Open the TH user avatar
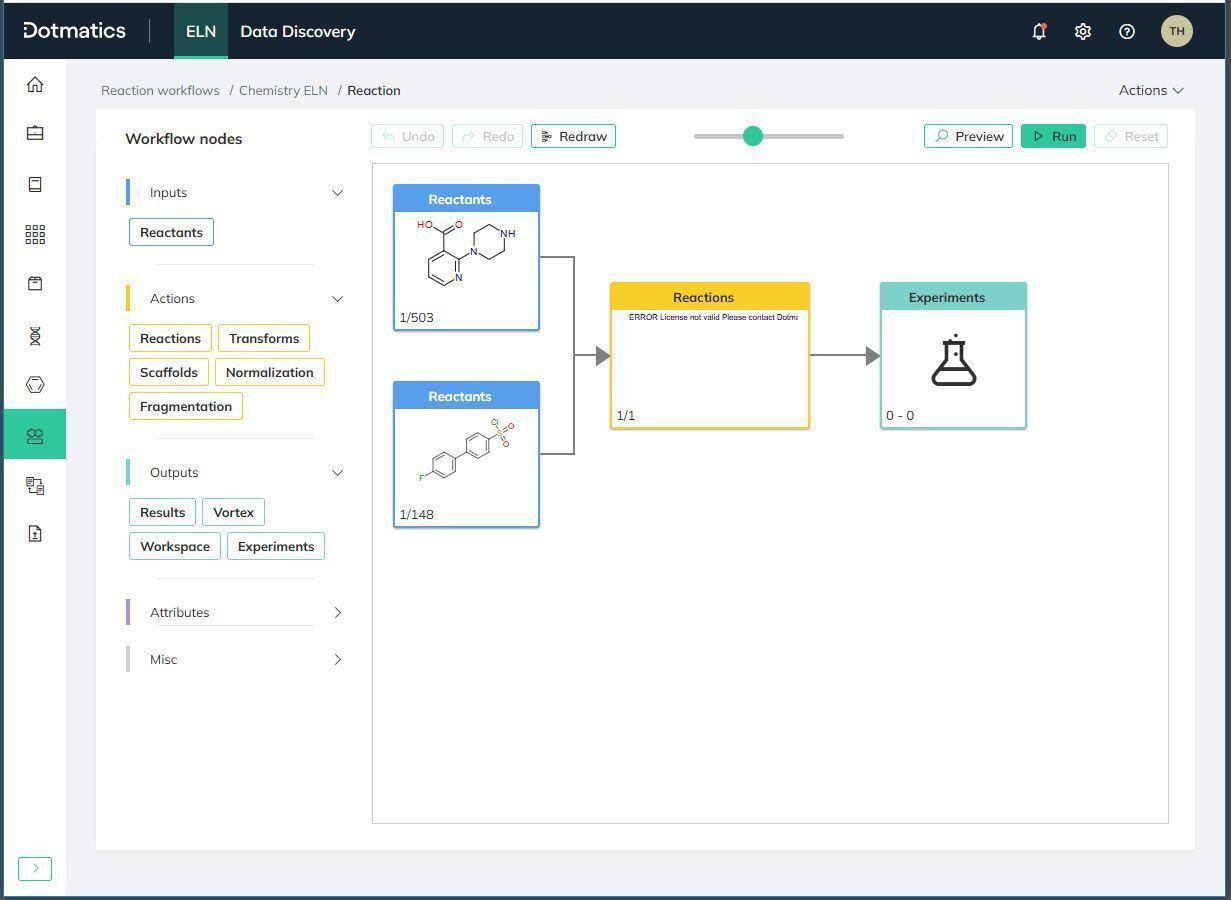Viewport: 1231px width, 900px height. (1177, 31)
